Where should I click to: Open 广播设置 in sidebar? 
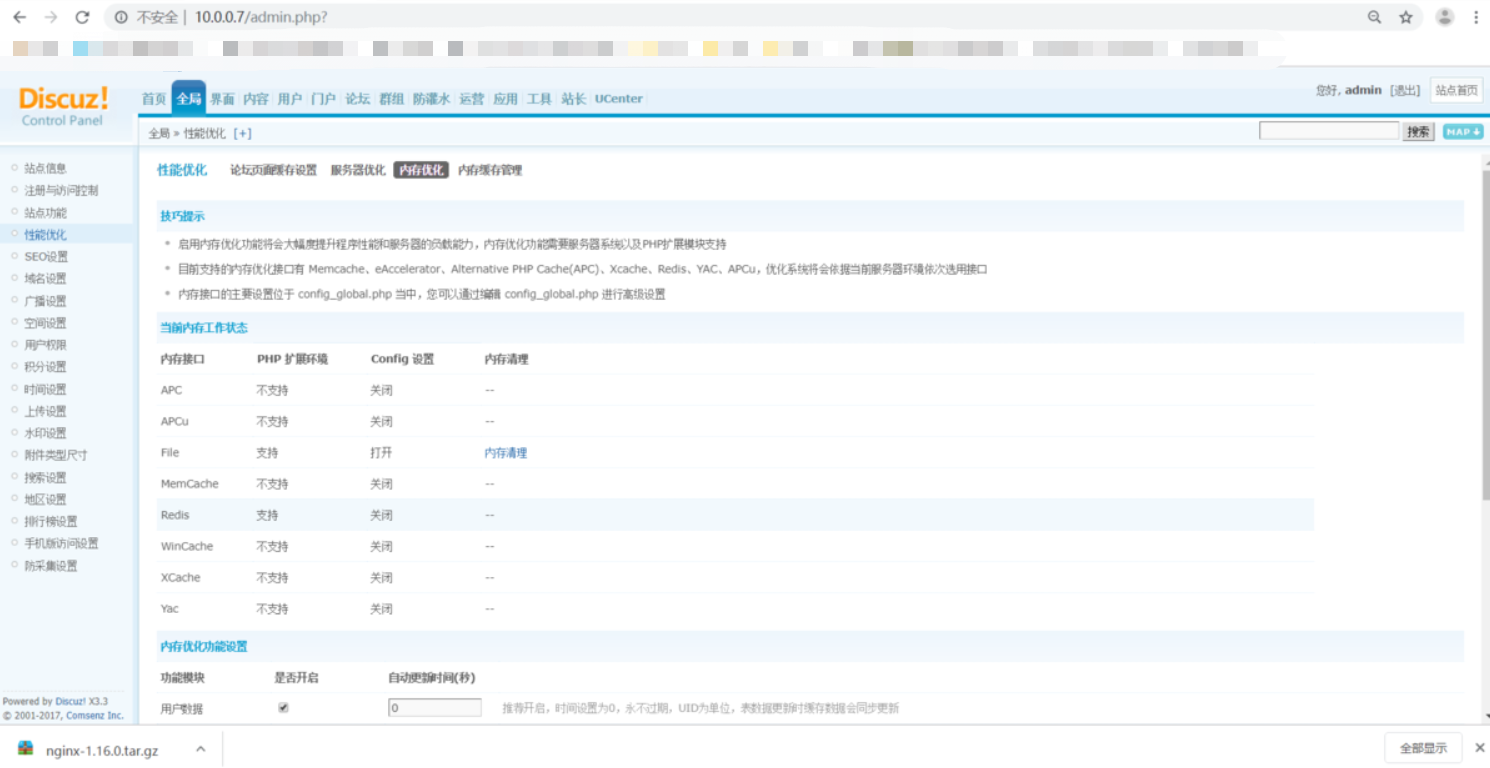tap(45, 300)
